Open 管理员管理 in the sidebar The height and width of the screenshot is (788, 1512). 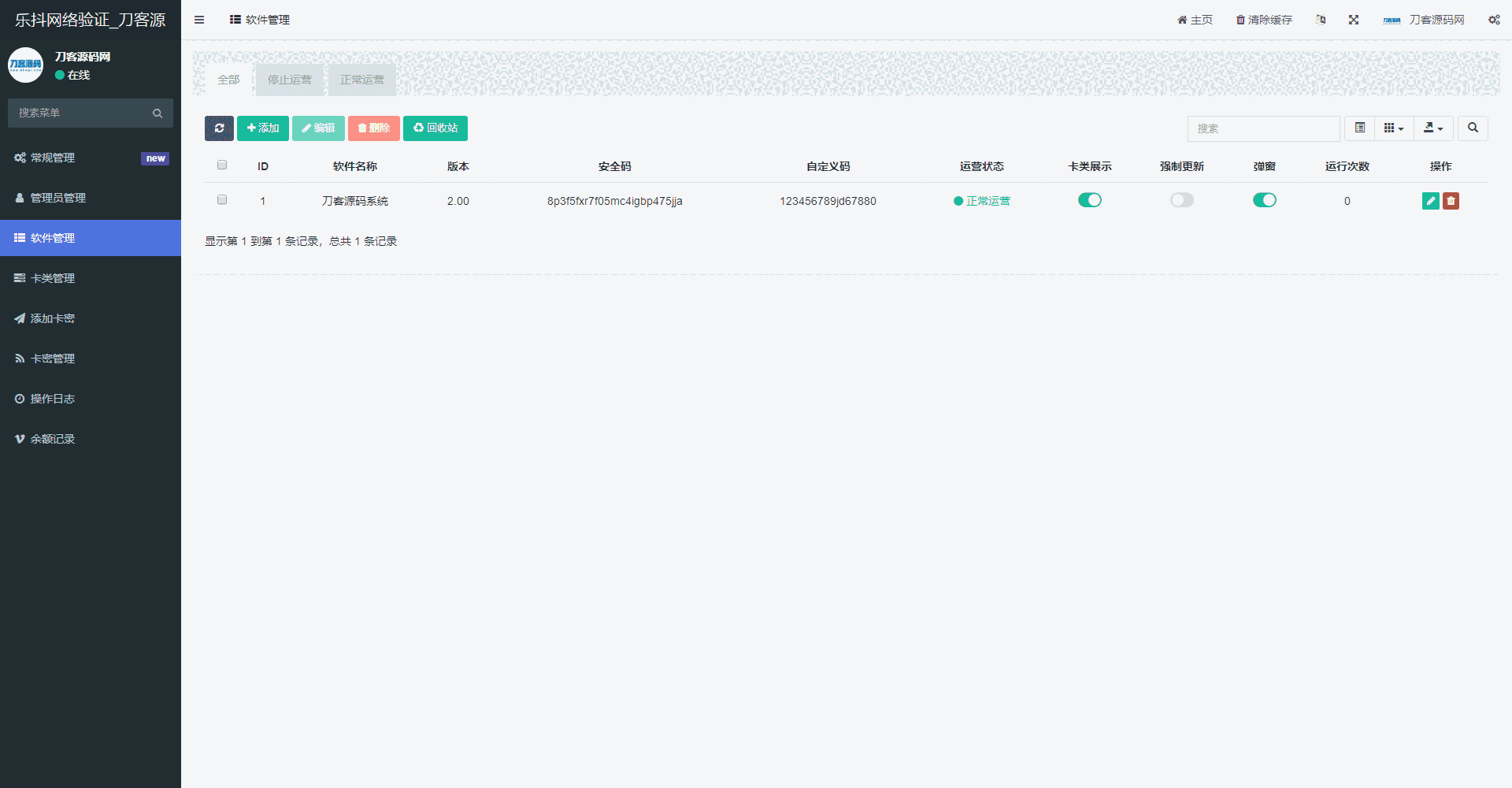91,198
